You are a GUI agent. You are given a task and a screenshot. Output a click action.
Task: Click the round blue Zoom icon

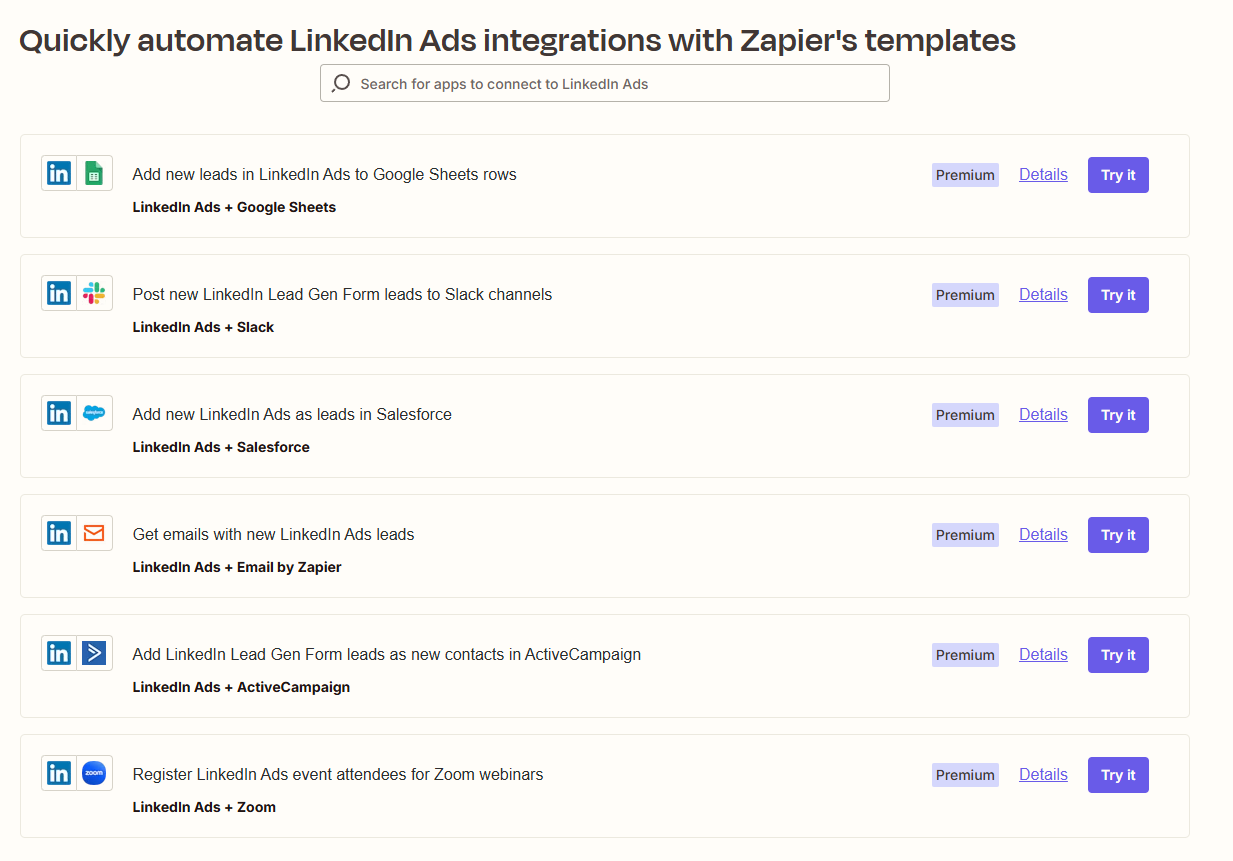point(94,774)
